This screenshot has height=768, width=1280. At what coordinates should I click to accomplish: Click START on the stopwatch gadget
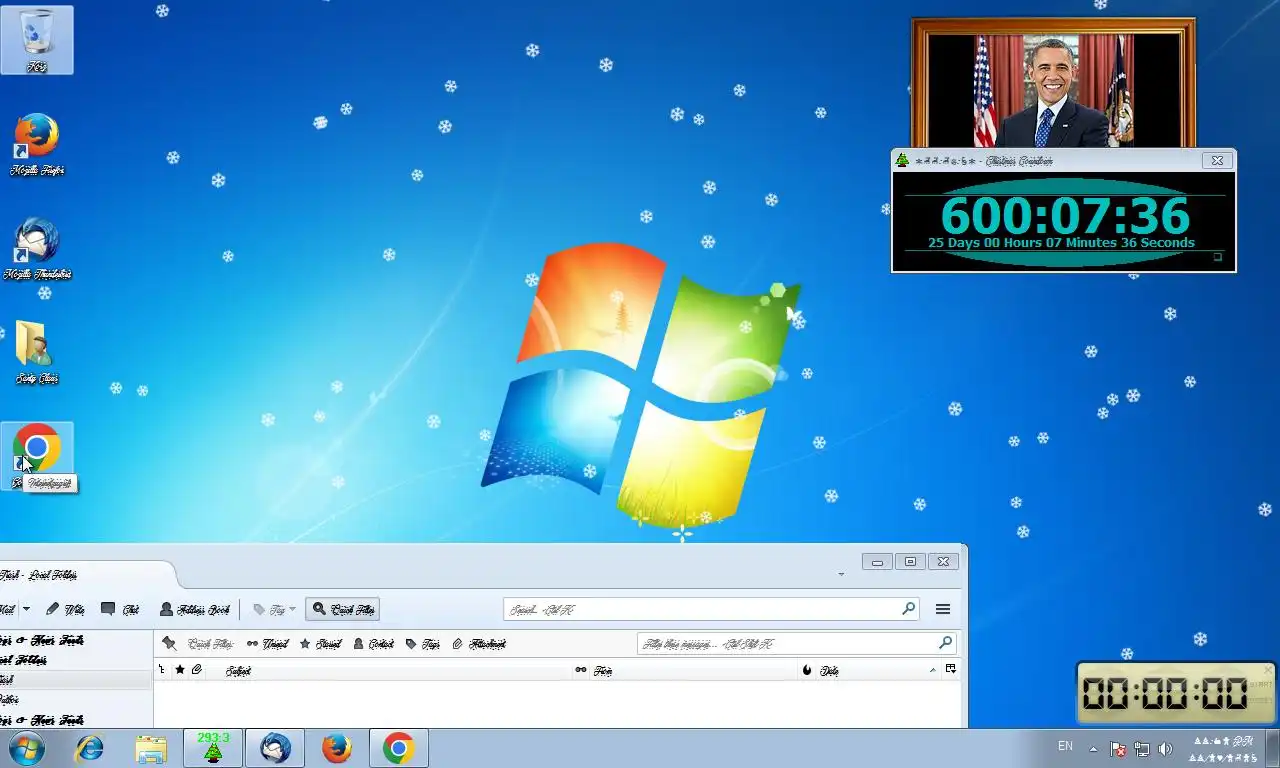[x=1261, y=685]
